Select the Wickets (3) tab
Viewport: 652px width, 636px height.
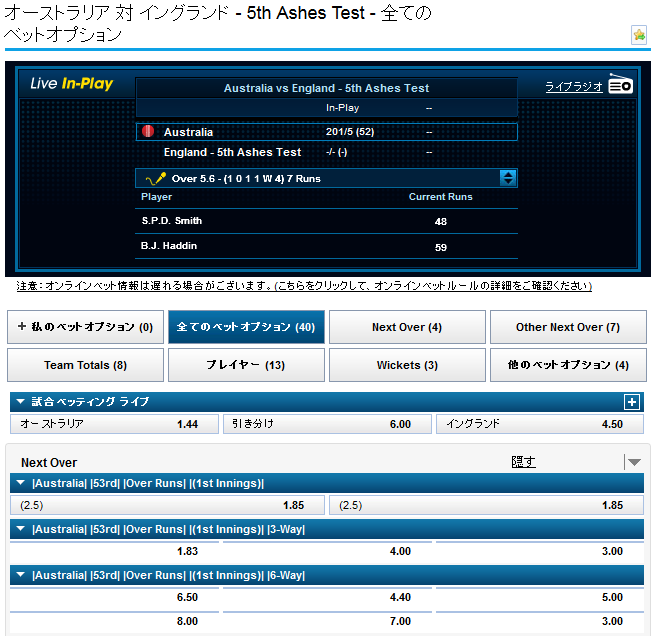point(407,366)
